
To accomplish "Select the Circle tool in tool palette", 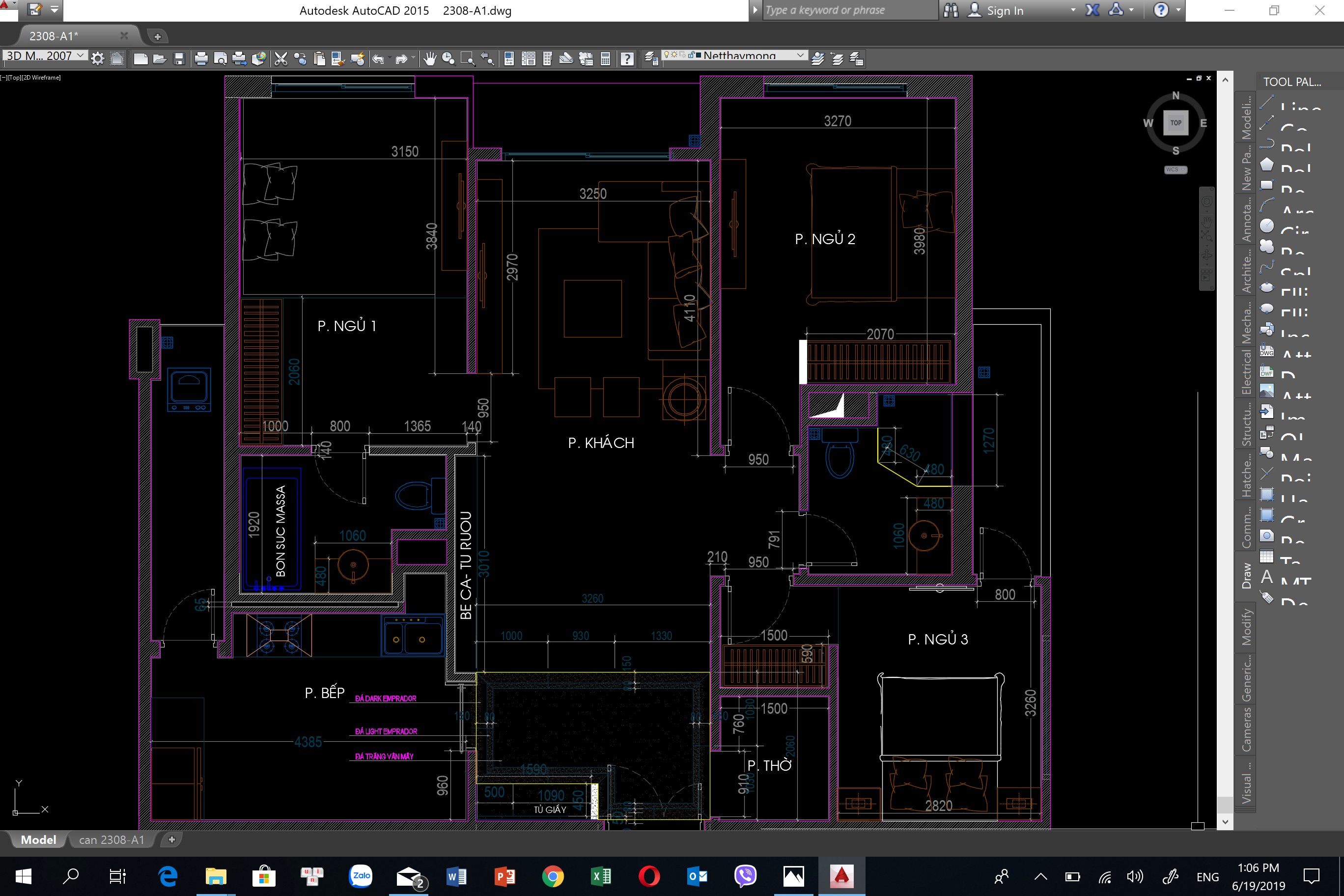I will click(1267, 226).
